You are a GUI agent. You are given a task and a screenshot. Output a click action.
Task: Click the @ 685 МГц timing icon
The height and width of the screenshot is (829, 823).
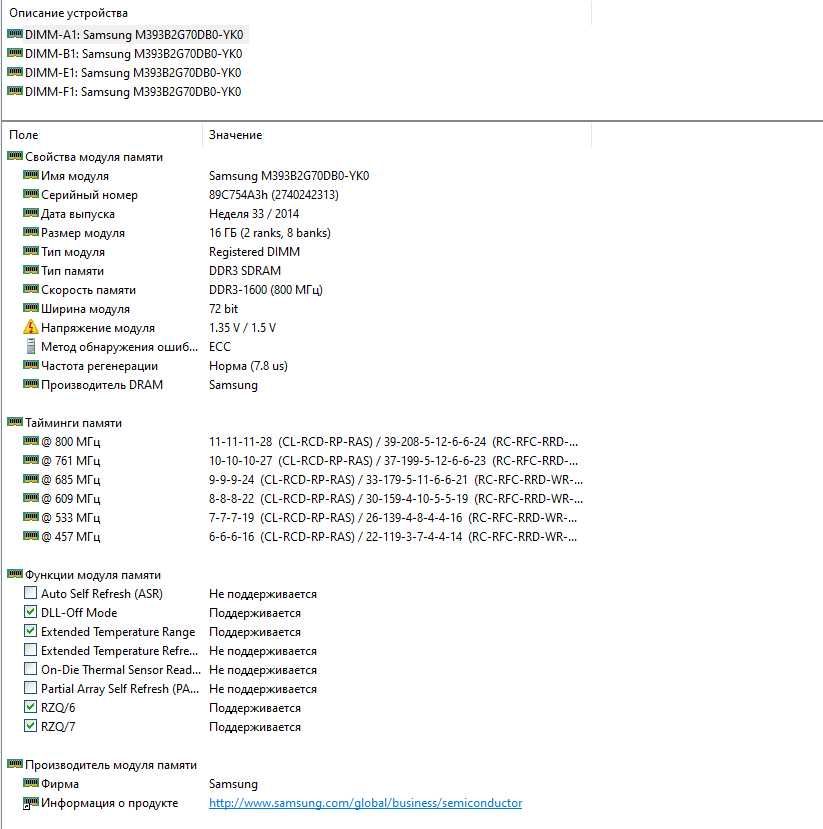tap(31, 480)
